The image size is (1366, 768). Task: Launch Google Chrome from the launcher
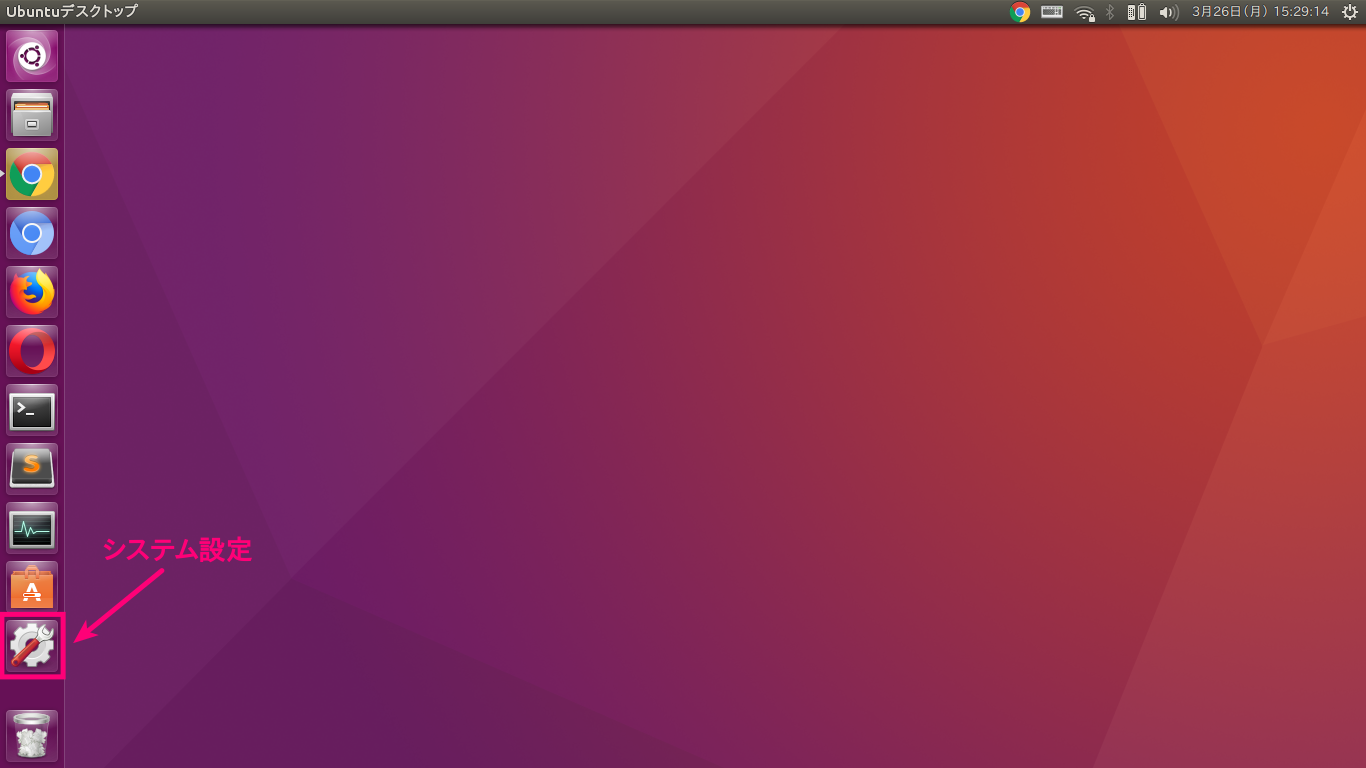point(32,174)
